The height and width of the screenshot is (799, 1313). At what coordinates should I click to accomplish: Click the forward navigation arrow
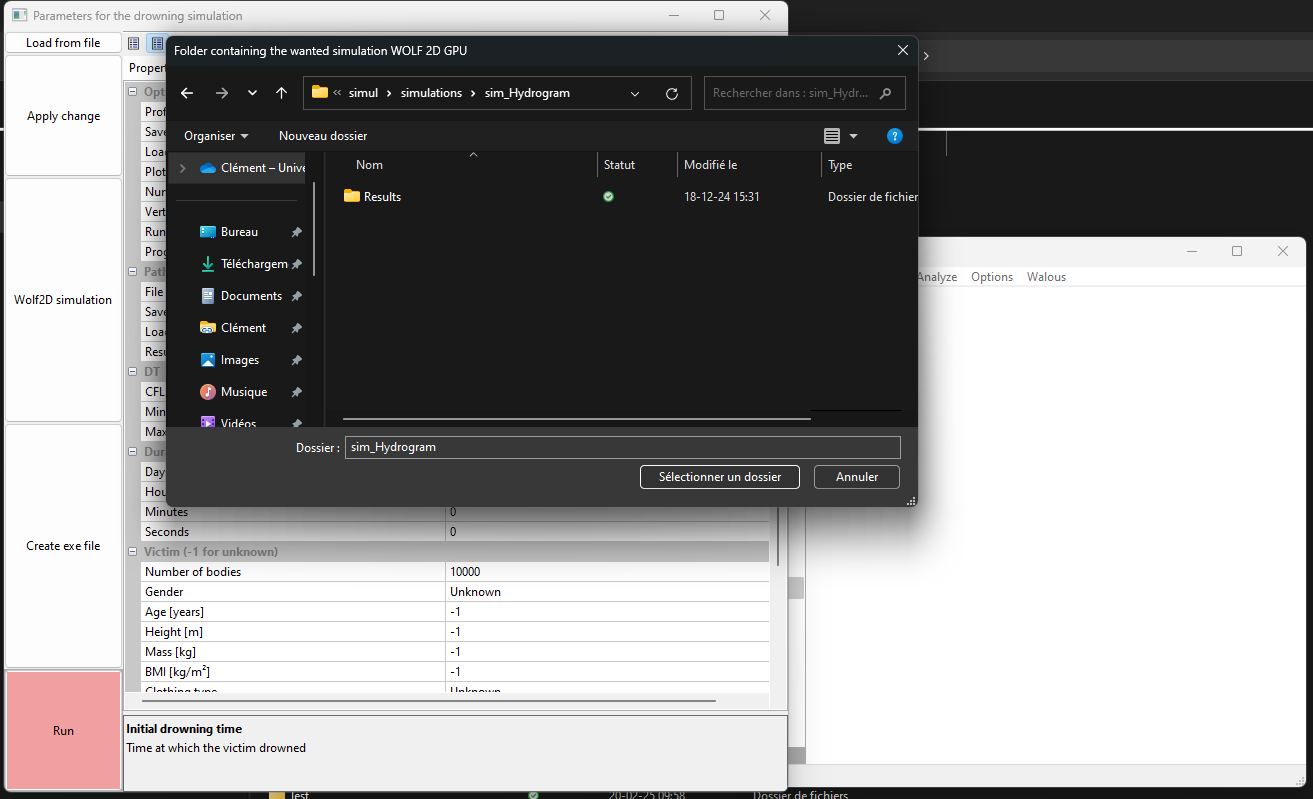222,93
